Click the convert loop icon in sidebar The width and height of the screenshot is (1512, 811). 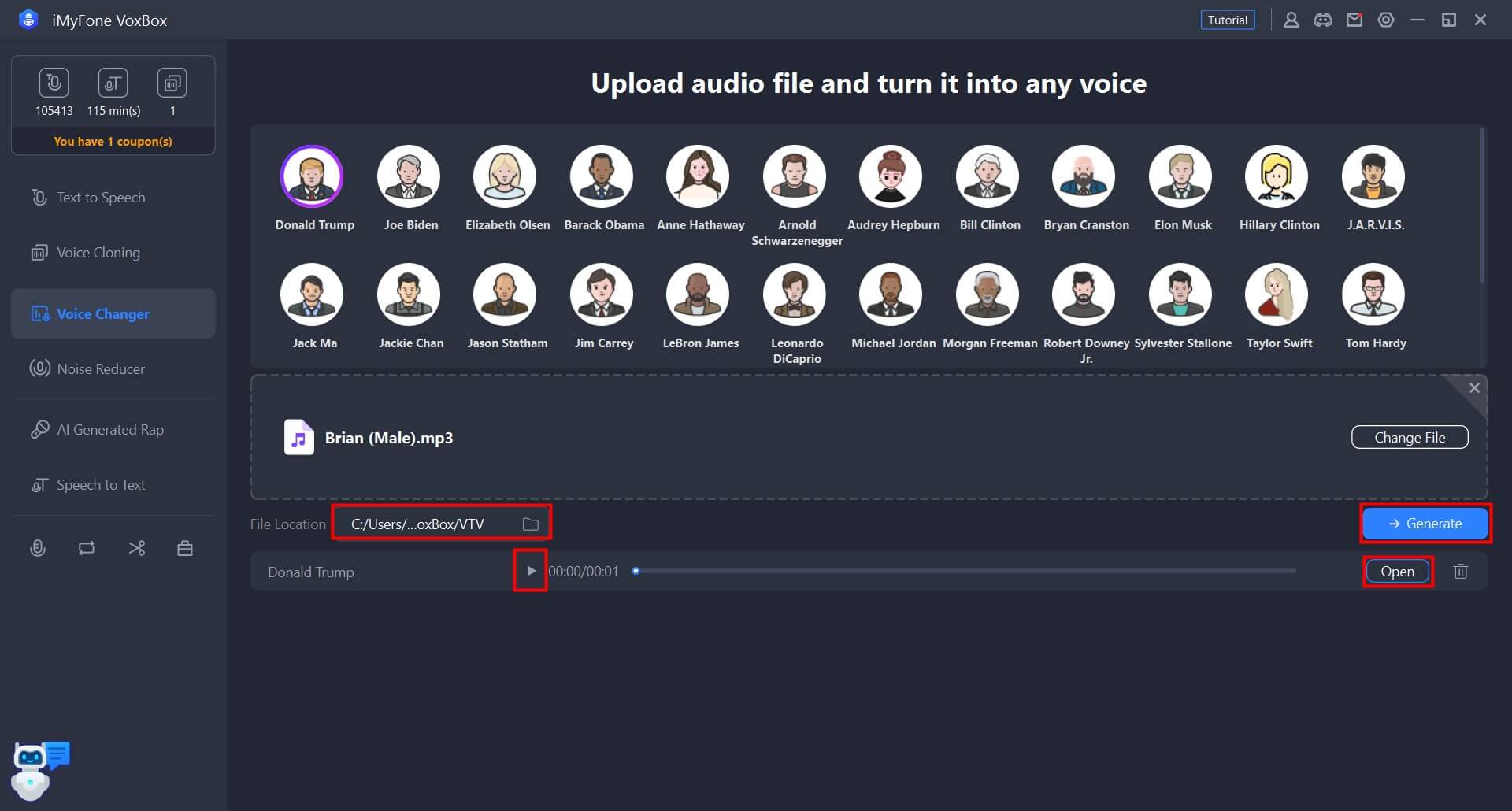click(87, 548)
